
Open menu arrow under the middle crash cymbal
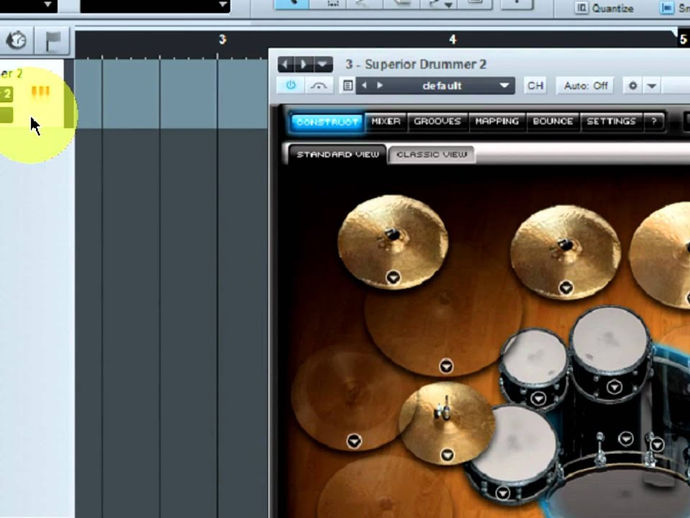click(566, 288)
